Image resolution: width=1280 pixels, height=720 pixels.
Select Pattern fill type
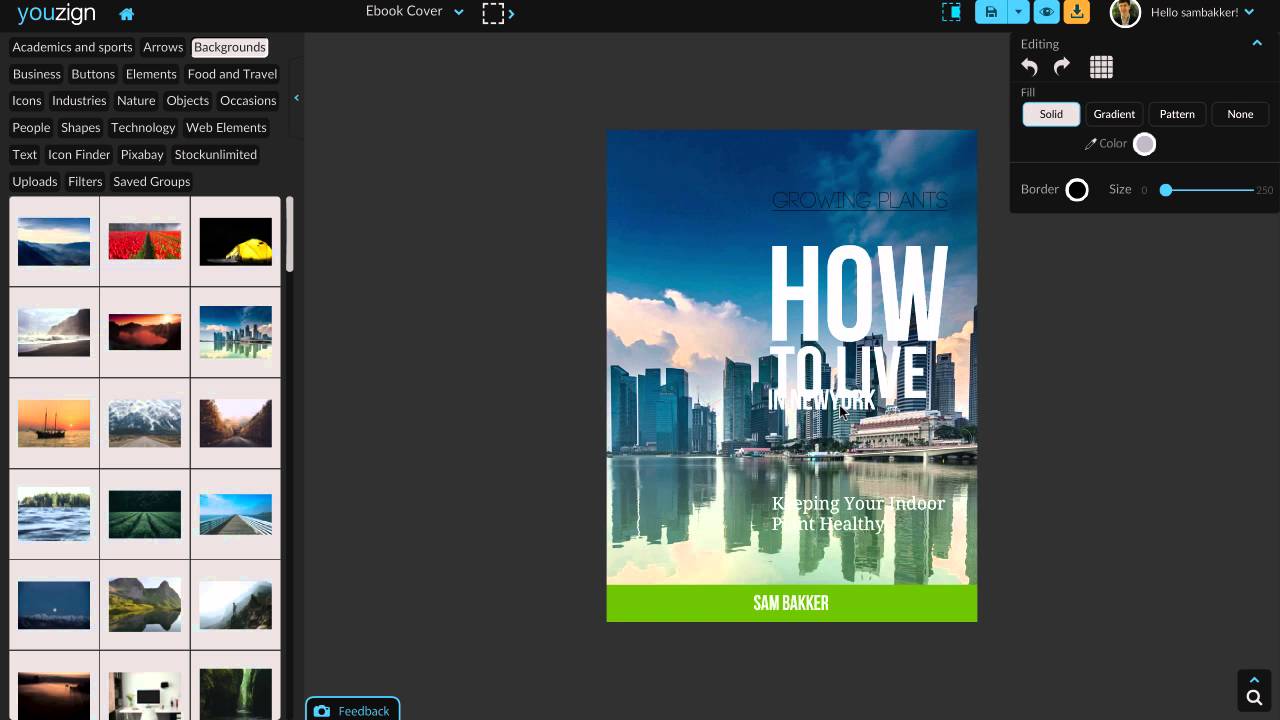(1177, 114)
